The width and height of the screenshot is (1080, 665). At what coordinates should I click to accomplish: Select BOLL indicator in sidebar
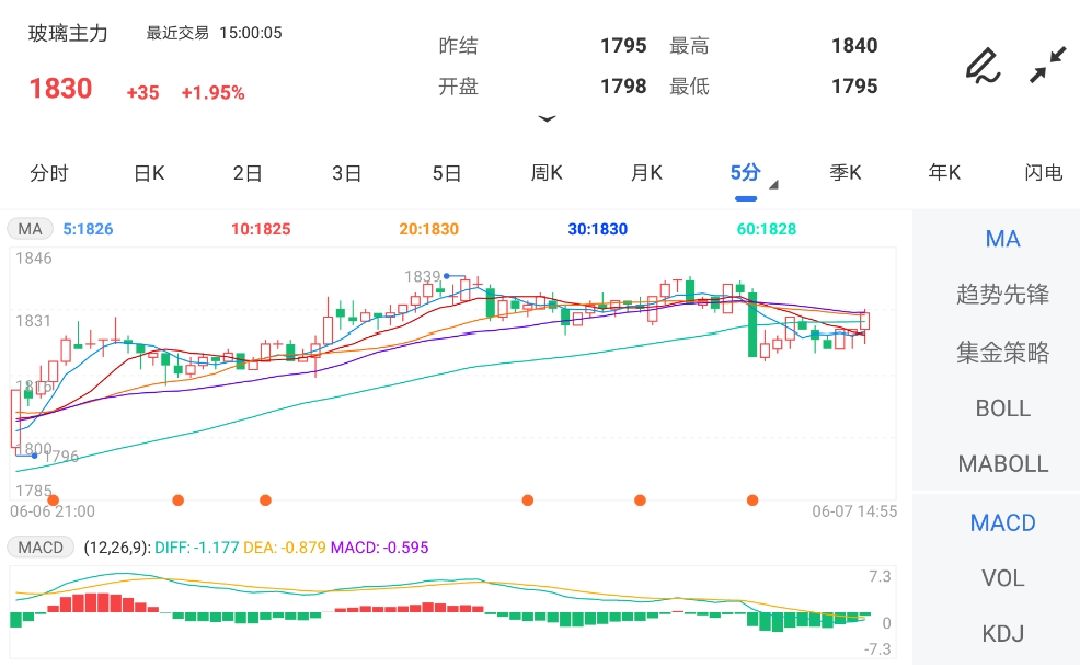point(1003,408)
